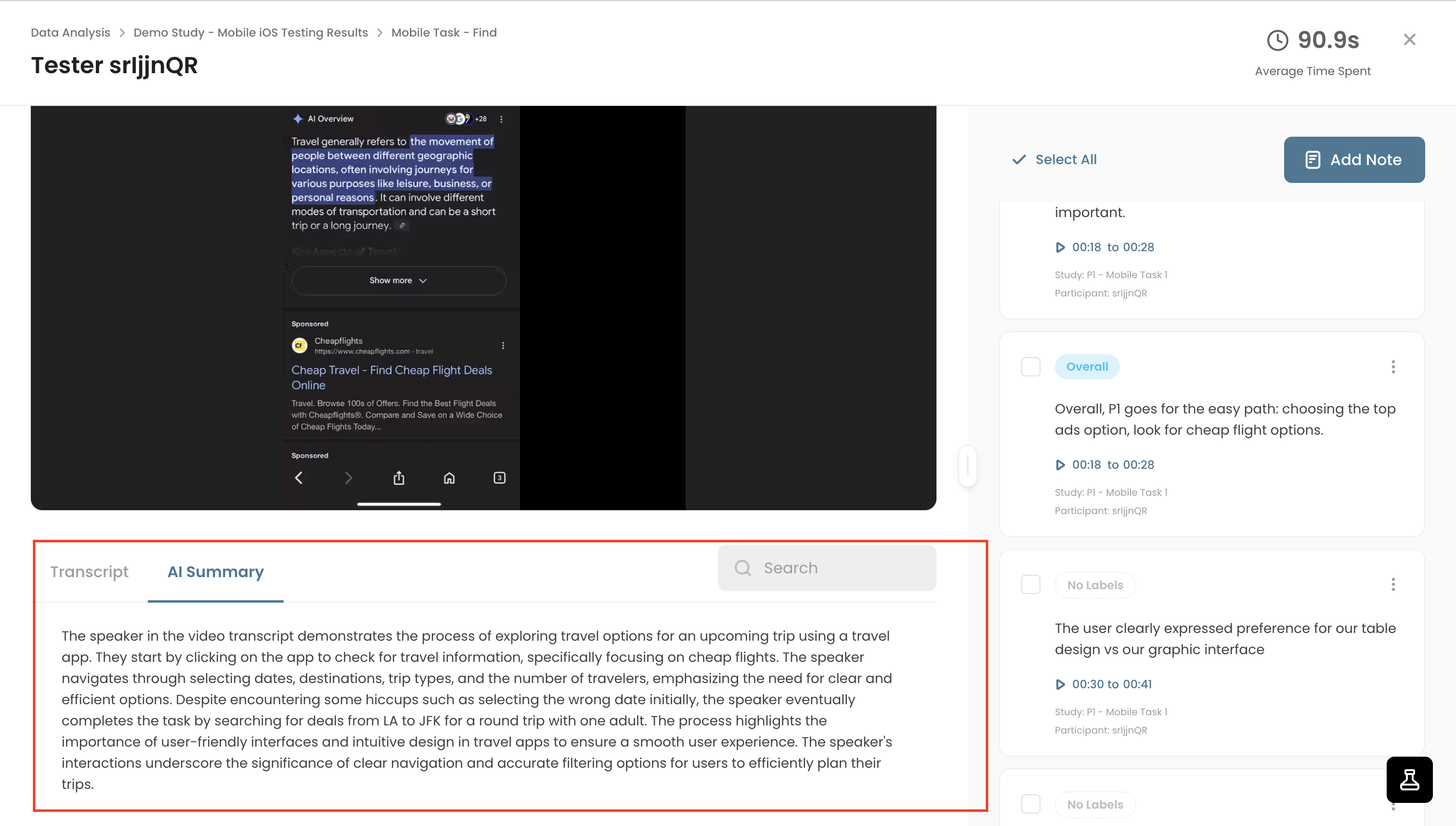Click the Add Note button
This screenshot has height=826, width=1456.
coord(1354,159)
